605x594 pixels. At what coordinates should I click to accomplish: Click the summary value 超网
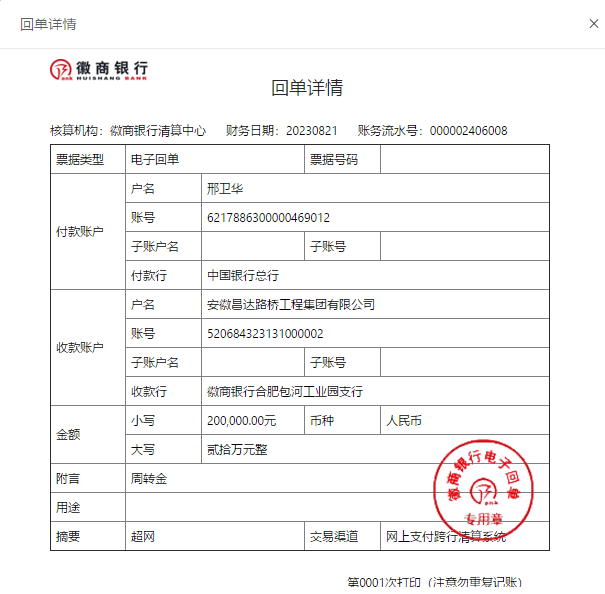point(143,537)
